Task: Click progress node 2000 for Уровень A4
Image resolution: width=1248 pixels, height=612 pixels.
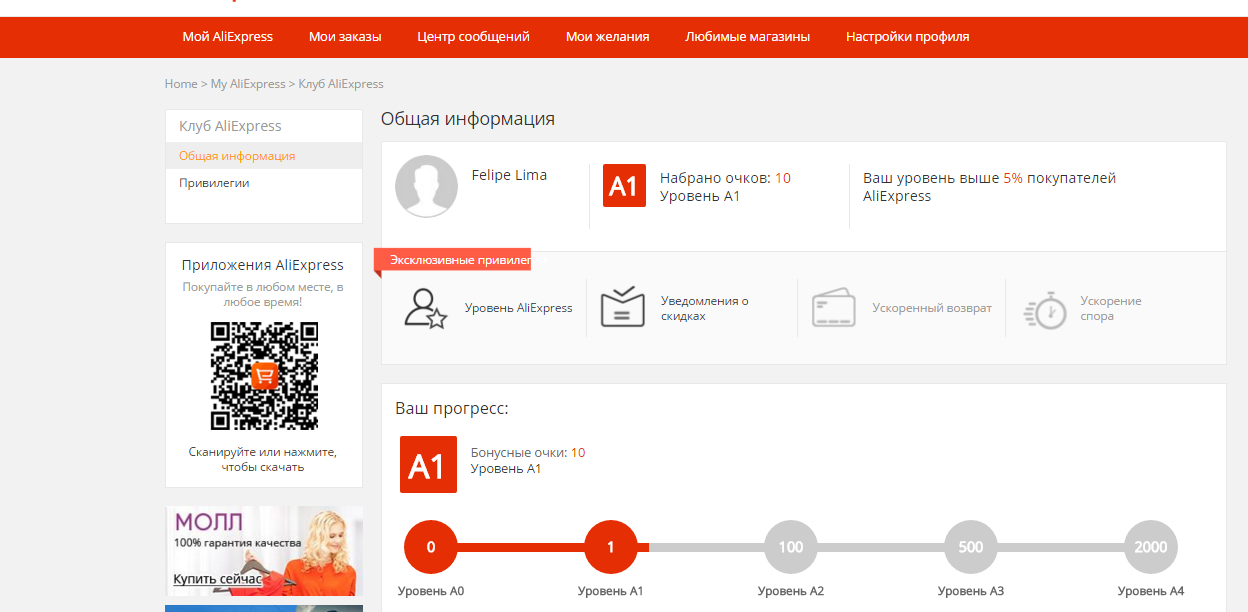Action: point(1151,547)
